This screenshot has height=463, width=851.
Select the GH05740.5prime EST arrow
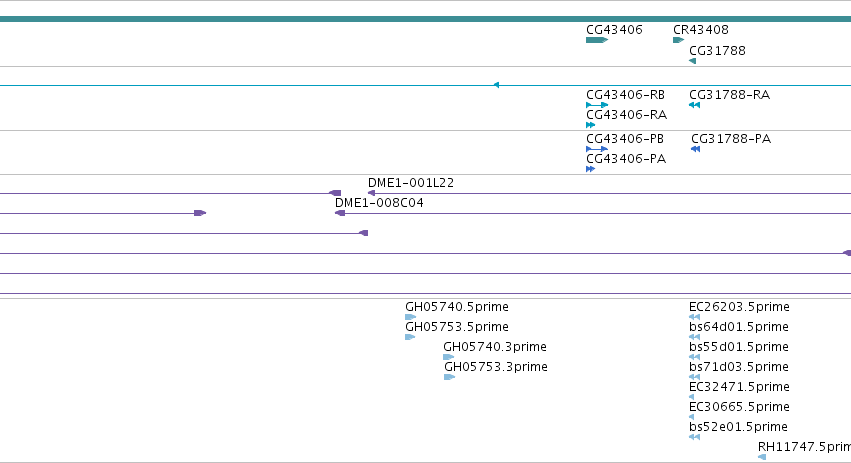411,317
